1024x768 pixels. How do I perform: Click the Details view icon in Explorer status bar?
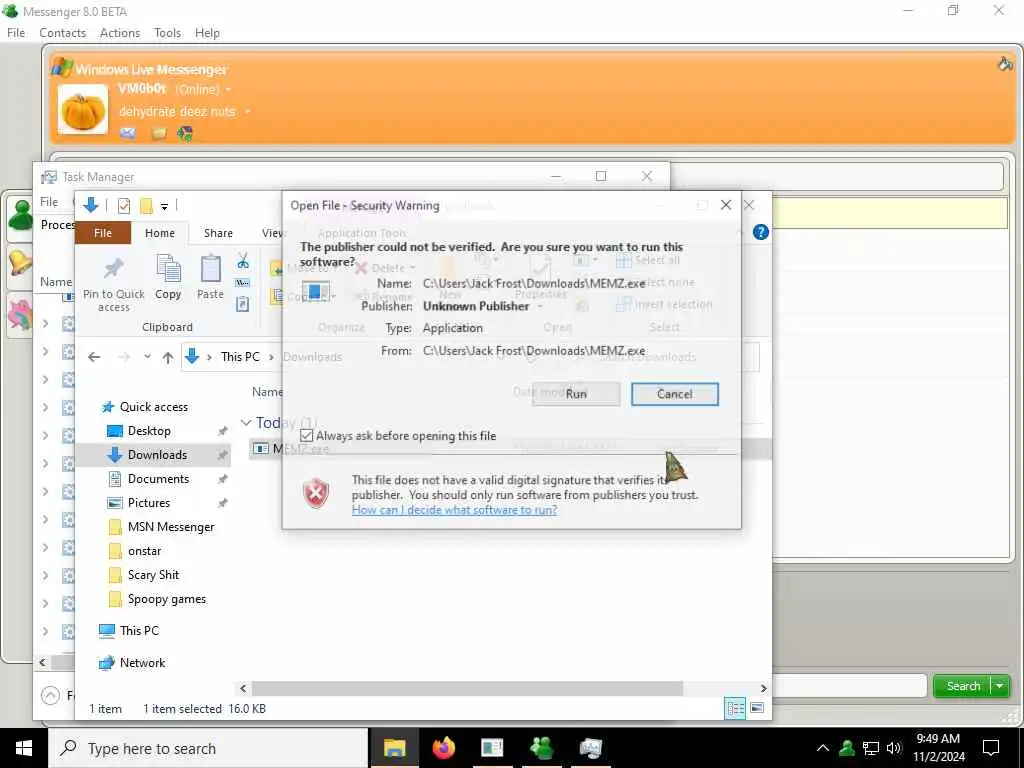[x=735, y=708]
